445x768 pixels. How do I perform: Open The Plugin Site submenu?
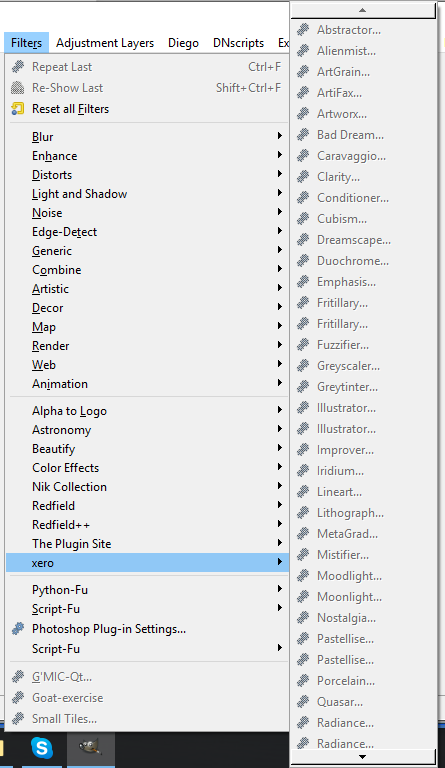click(147, 544)
